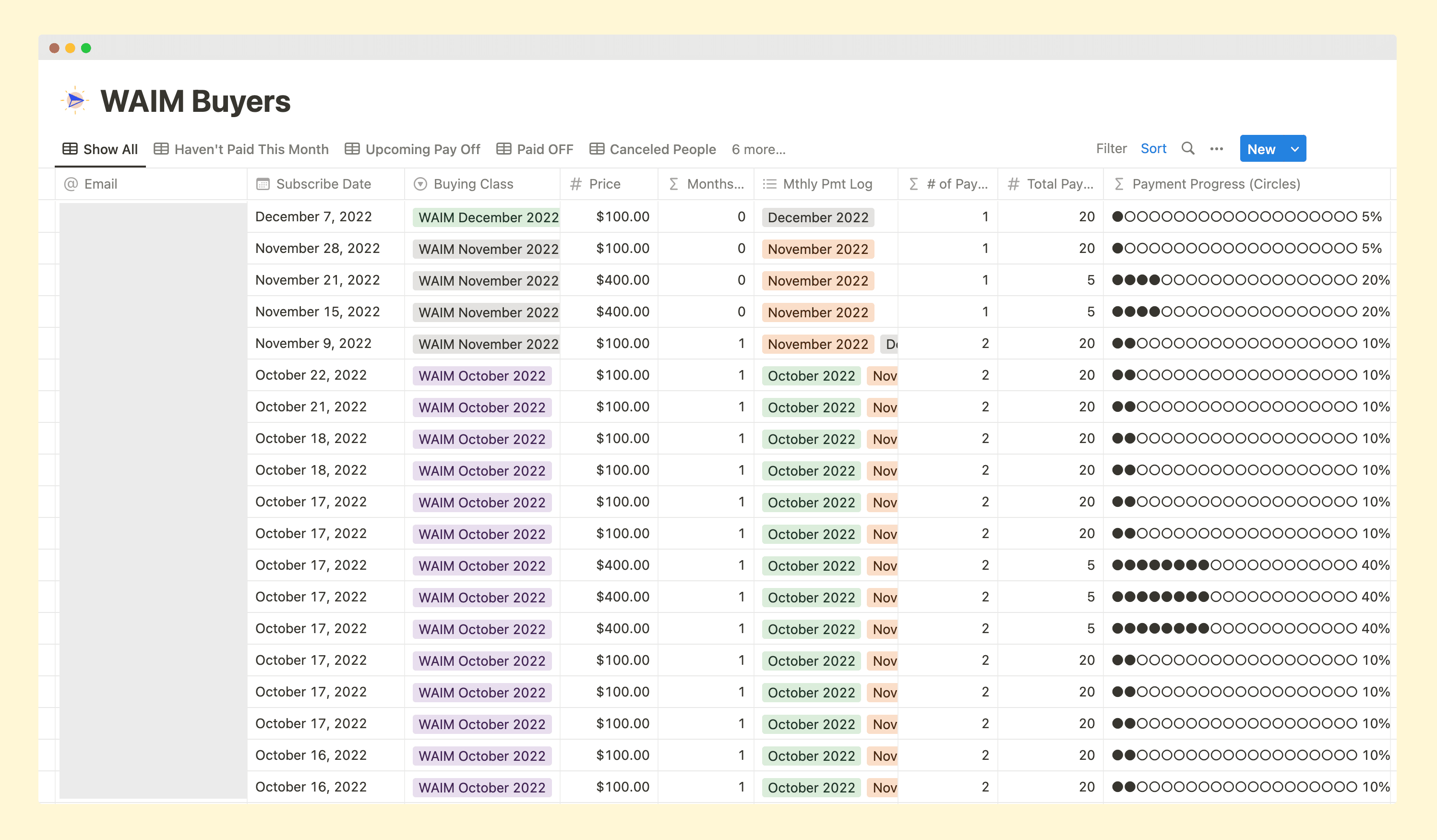
Task: Switch to the Paid OFF view
Action: pyautogui.click(x=545, y=149)
